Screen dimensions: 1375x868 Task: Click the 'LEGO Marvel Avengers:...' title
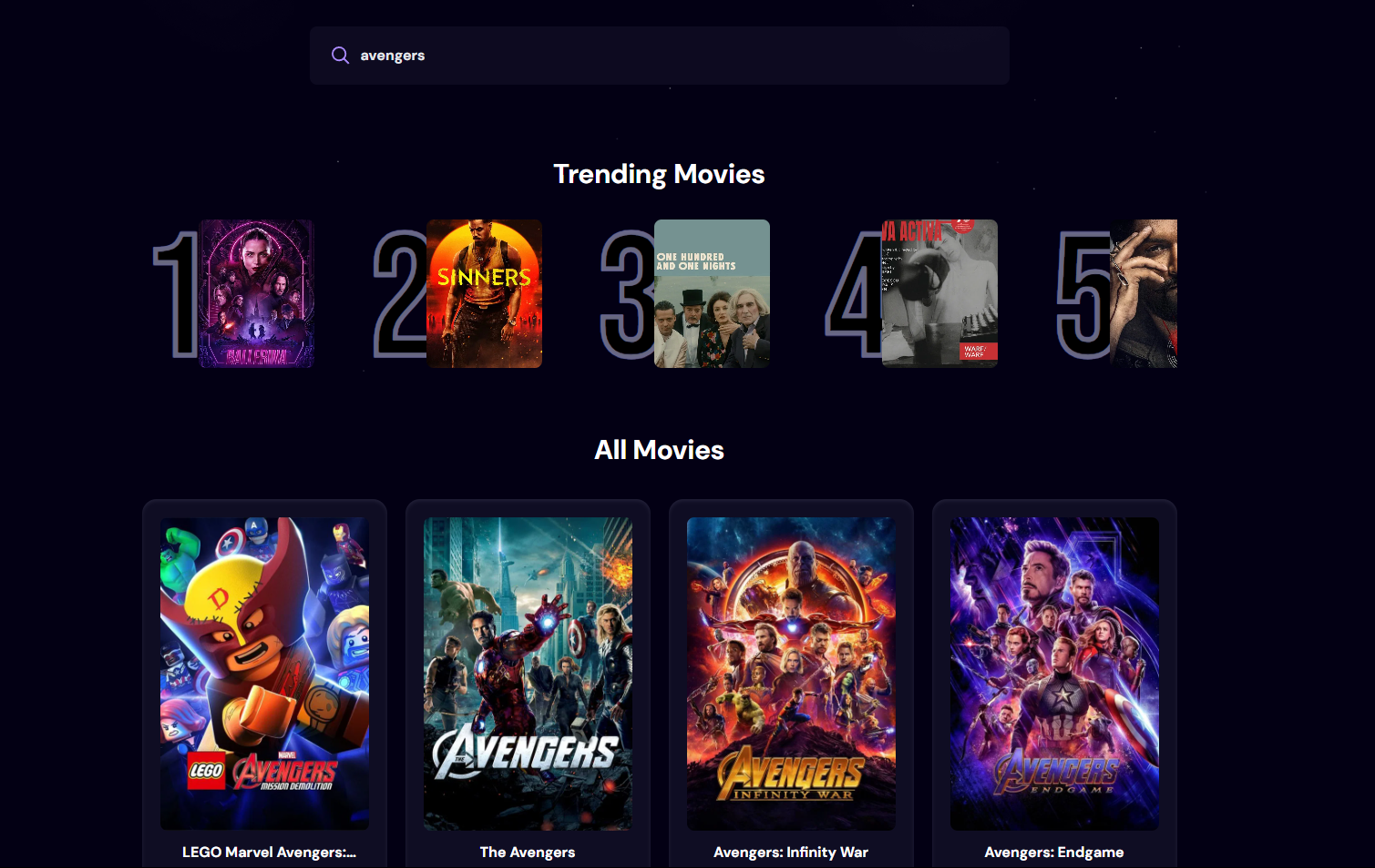[x=269, y=853]
